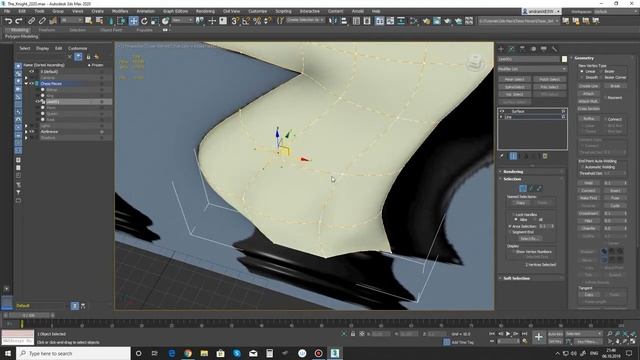Click the Redo arrow icon
The width and height of the screenshot is (640, 360).
19,21
